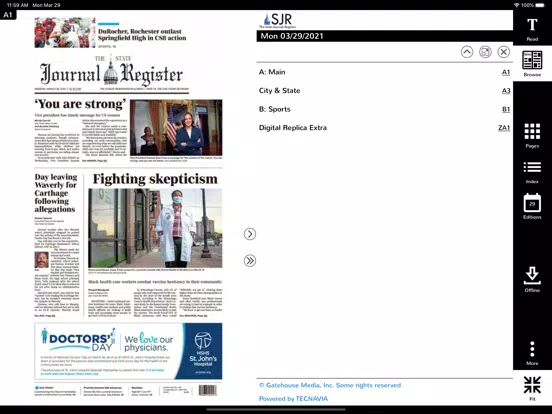The image size is (552, 414).
Task: Open B: Sports section
Action: pos(275,109)
